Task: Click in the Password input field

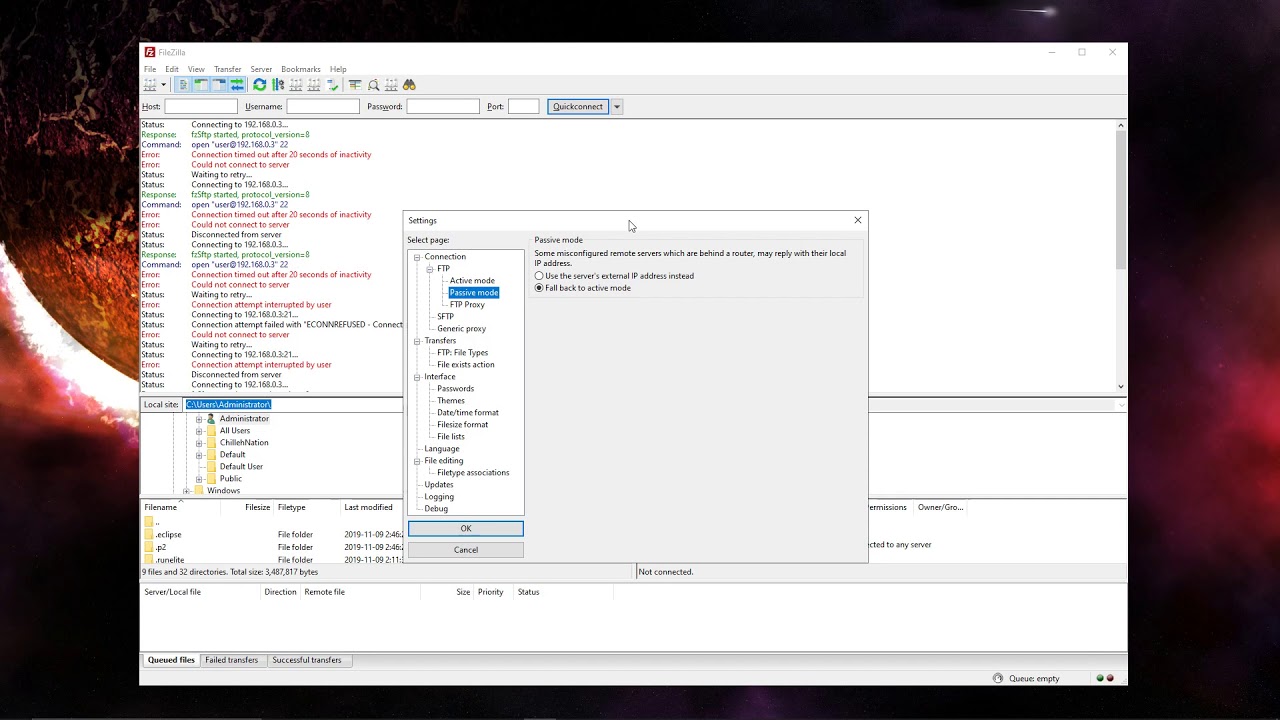Action: pyautogui.click(x=443, y=106)
